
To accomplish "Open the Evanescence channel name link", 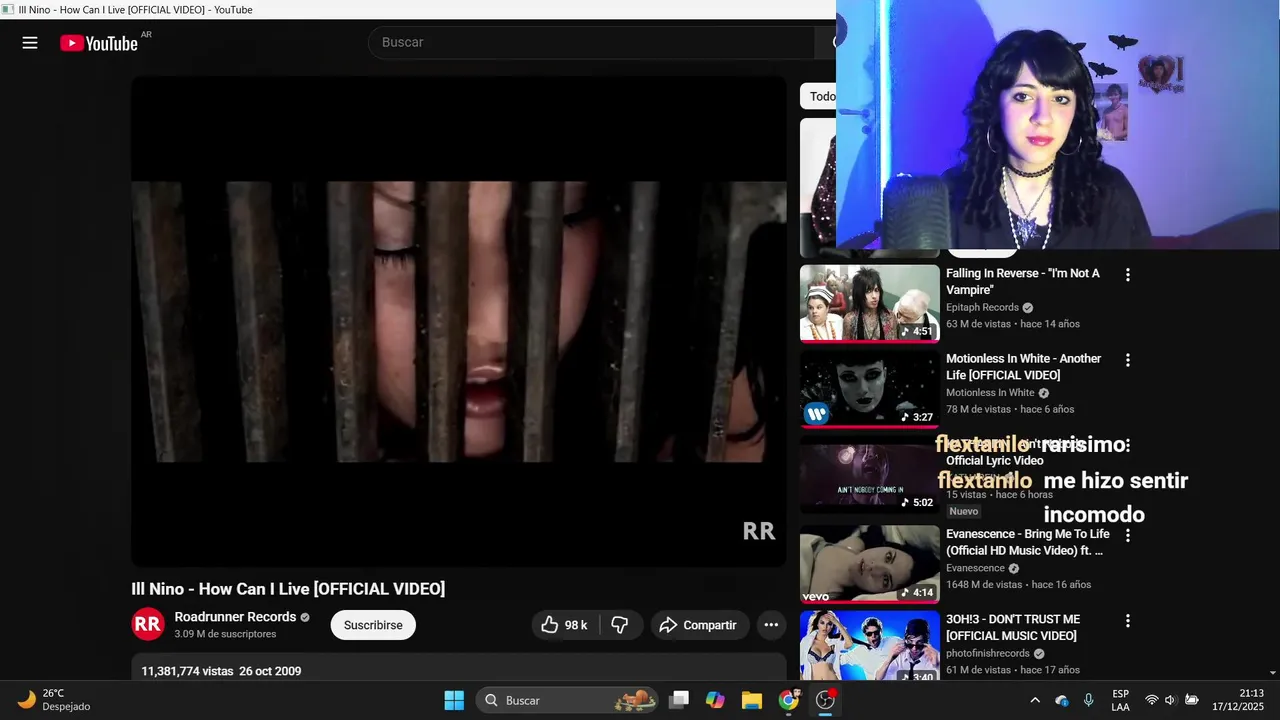I will (x=976, y=568).
